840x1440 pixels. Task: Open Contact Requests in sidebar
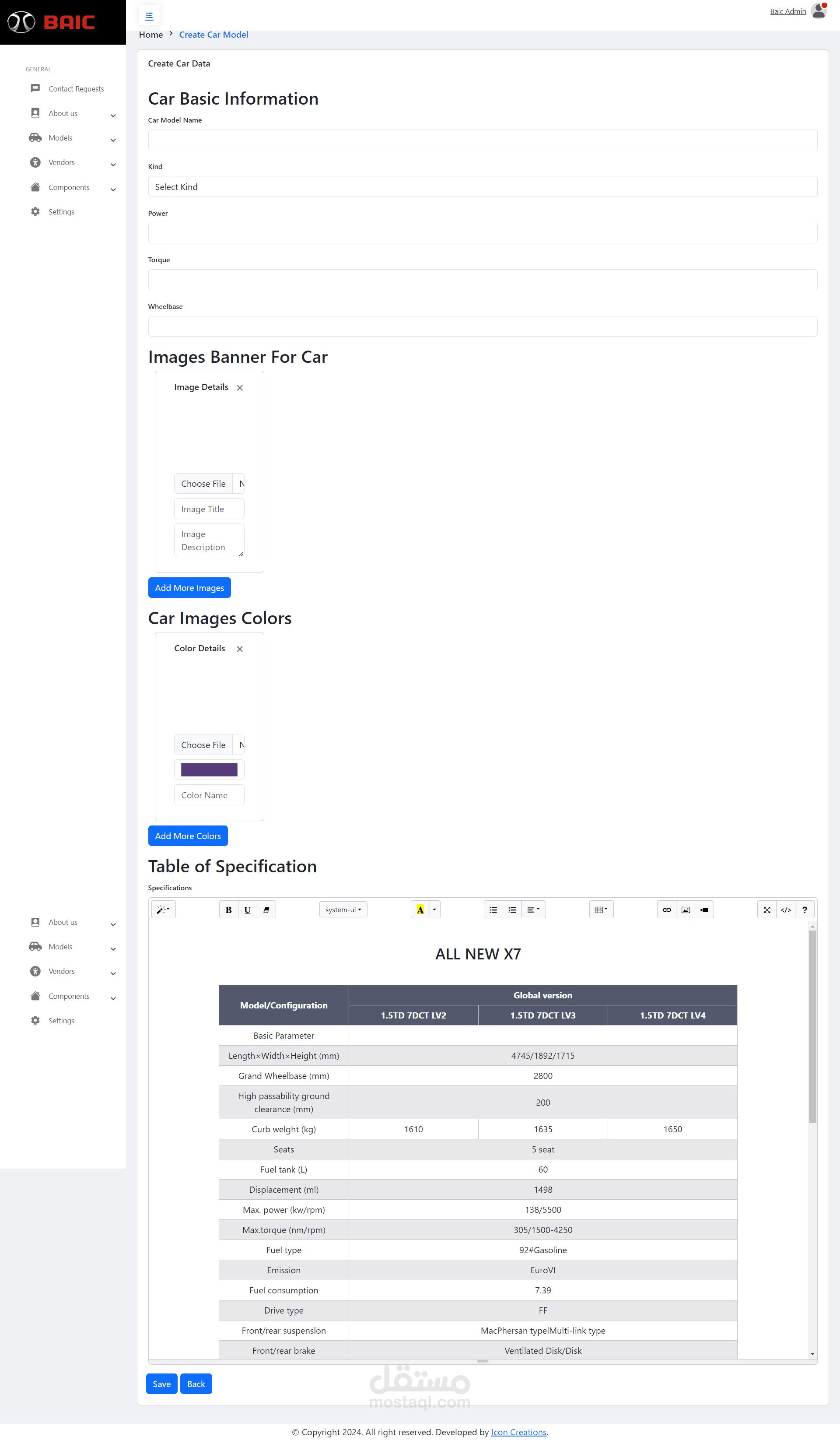76,88
